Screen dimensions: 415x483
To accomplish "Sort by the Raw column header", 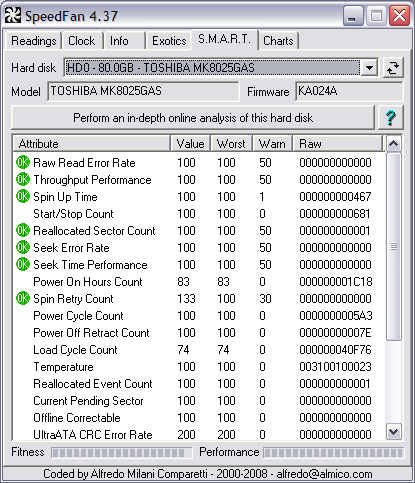I will (338, 144).
